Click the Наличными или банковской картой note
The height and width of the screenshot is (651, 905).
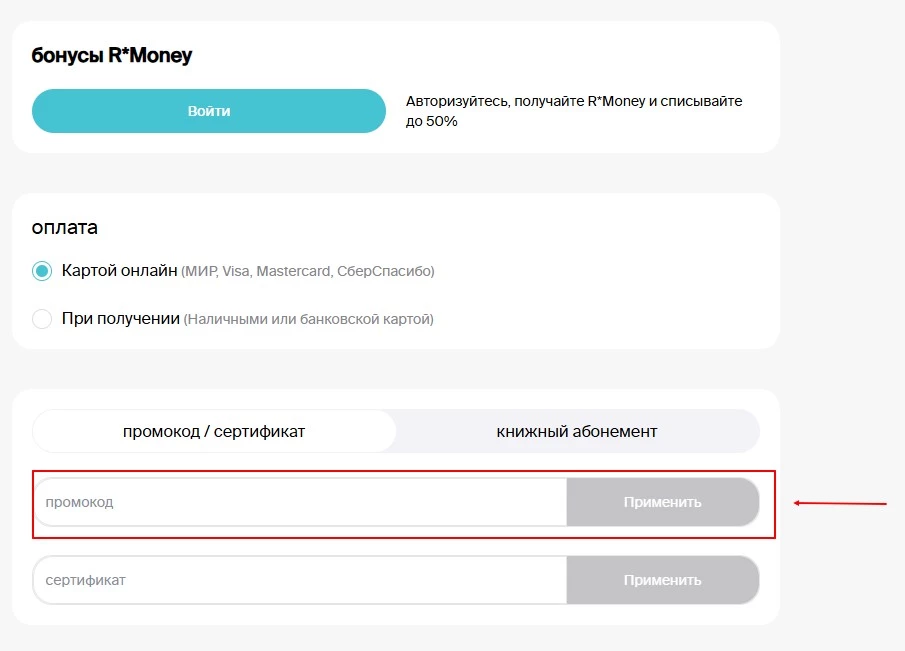click(308, 320)
